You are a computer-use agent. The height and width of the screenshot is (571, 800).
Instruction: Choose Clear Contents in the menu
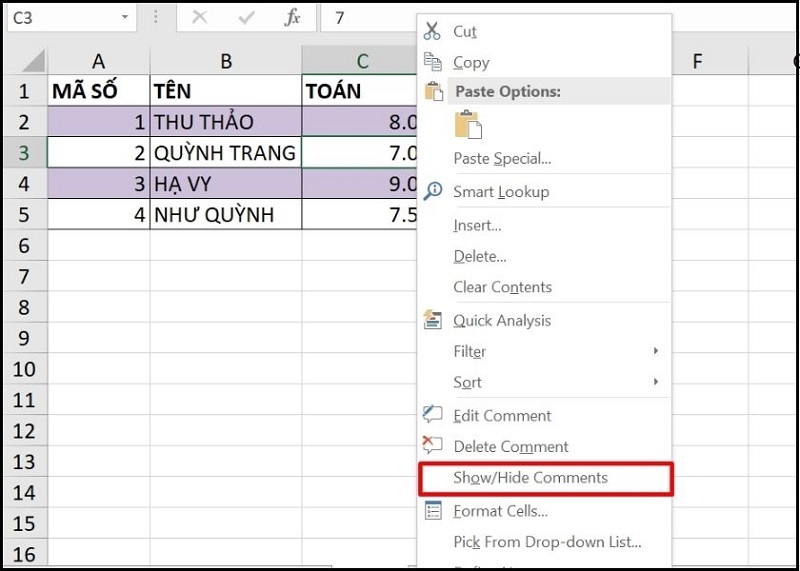(502, 287)
